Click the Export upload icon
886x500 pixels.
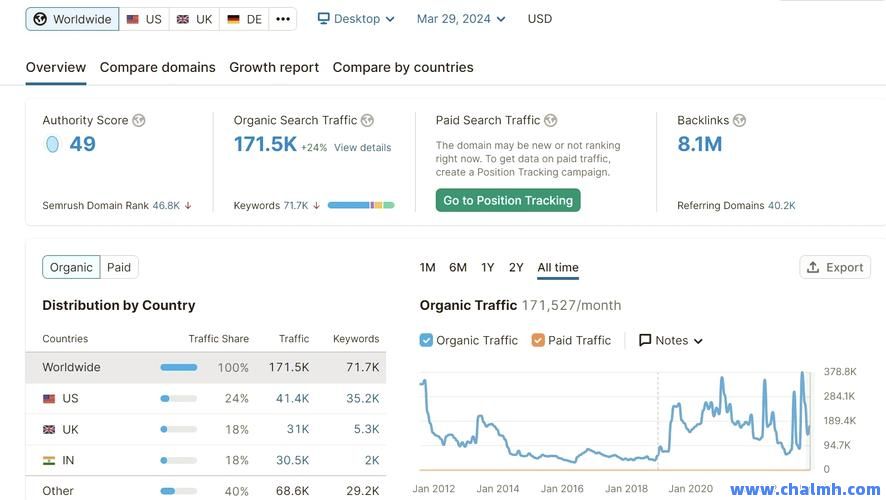coord(813,267)
